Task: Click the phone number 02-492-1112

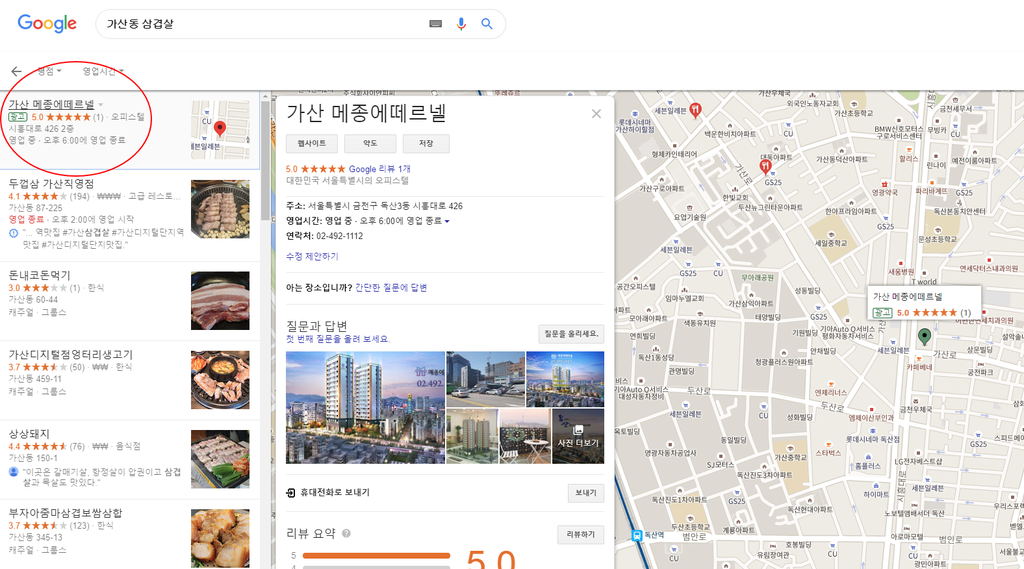Action: click(x=340, y=236)
